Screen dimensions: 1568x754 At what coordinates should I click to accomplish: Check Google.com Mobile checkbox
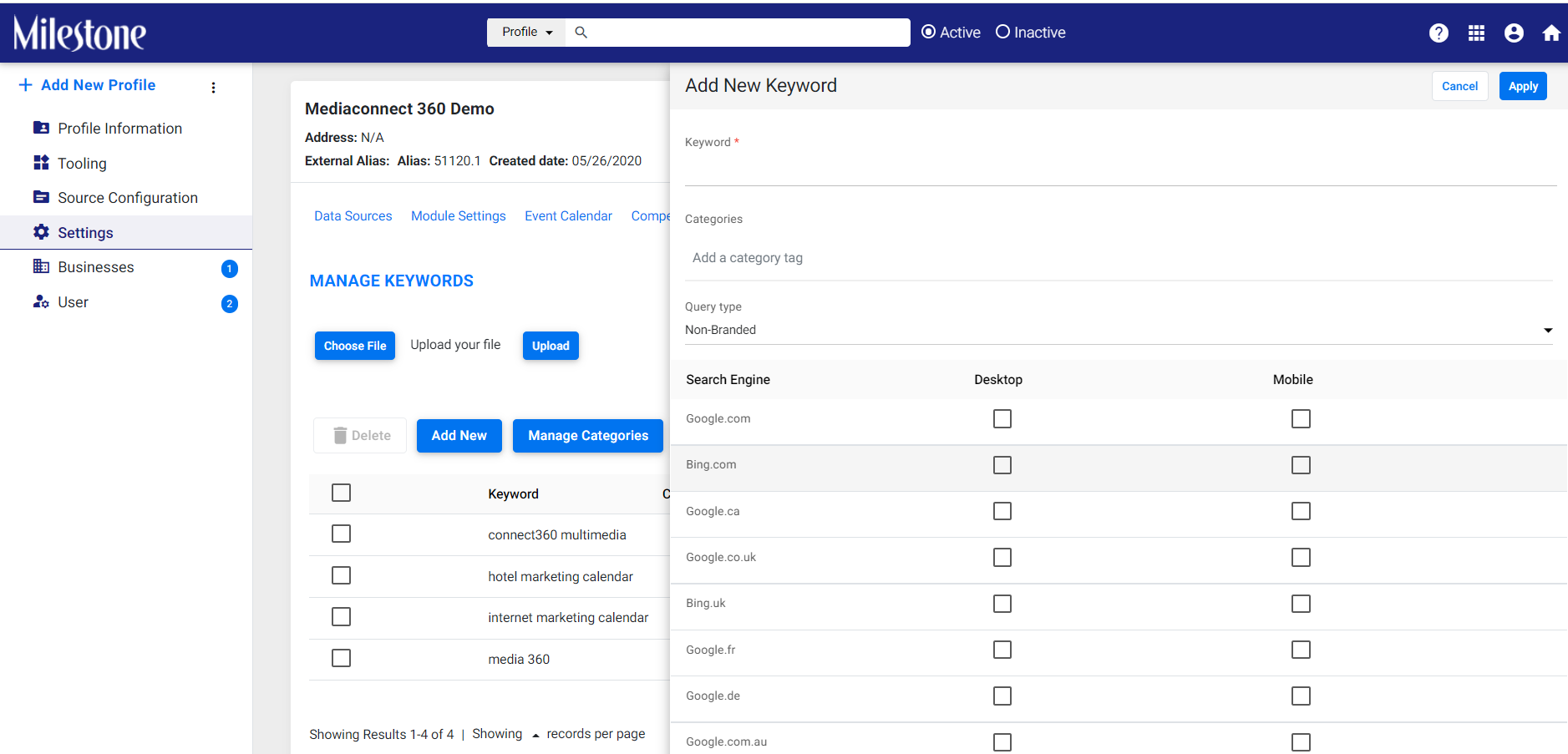click(x=1301, y=418)
